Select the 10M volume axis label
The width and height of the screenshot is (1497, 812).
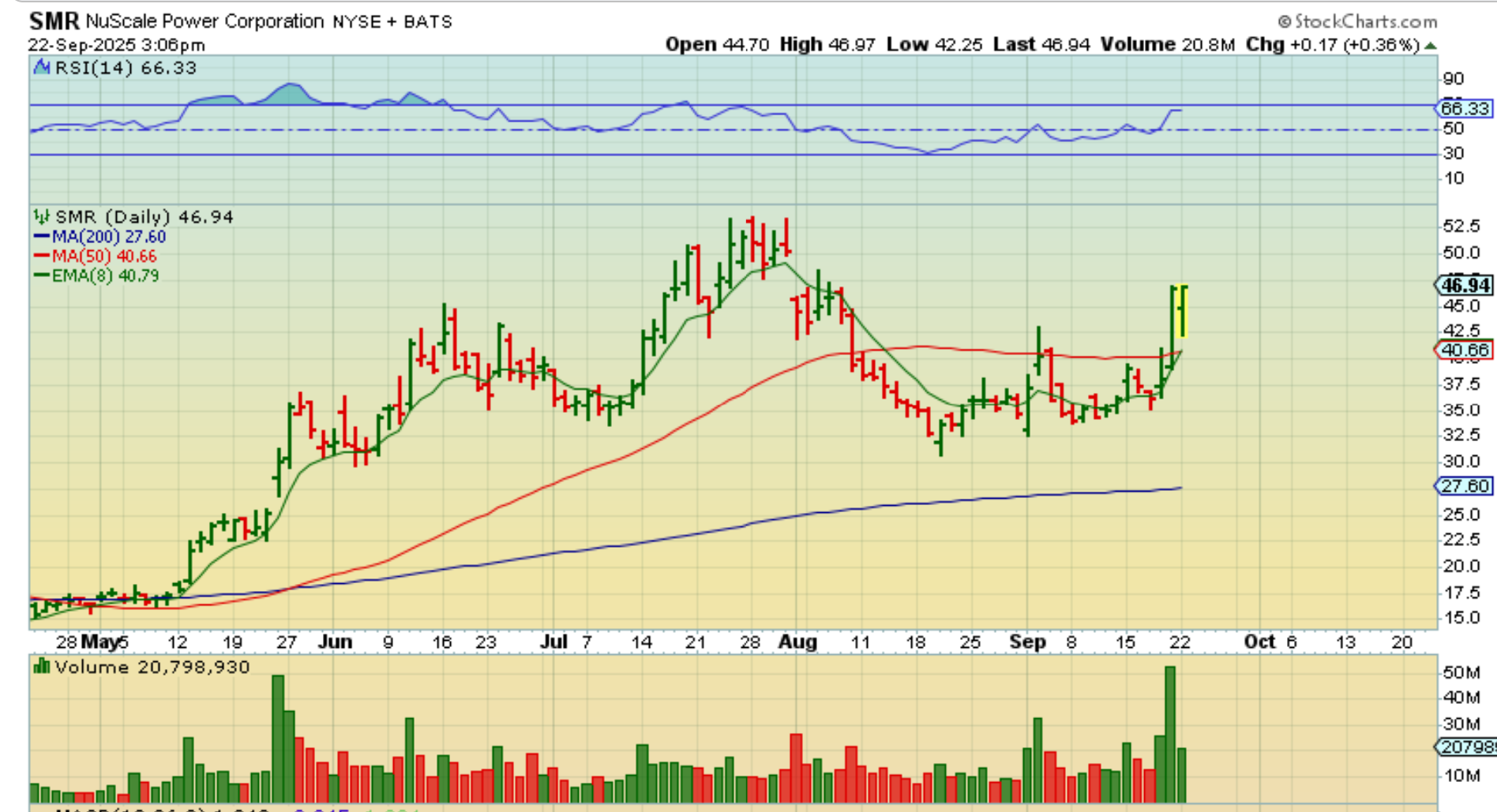pyautogui.click(x=1461, y=776)
